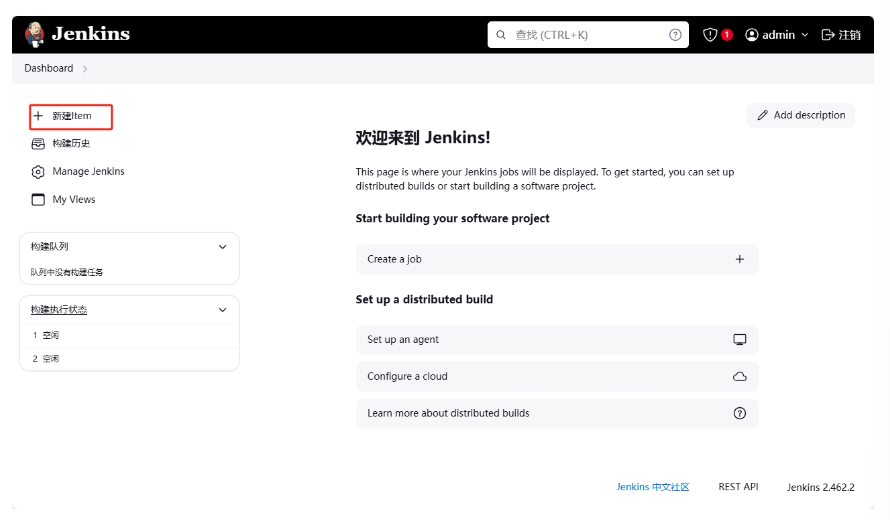
Task: Open Learn more about distributed builds
Action: coord(557,413)
